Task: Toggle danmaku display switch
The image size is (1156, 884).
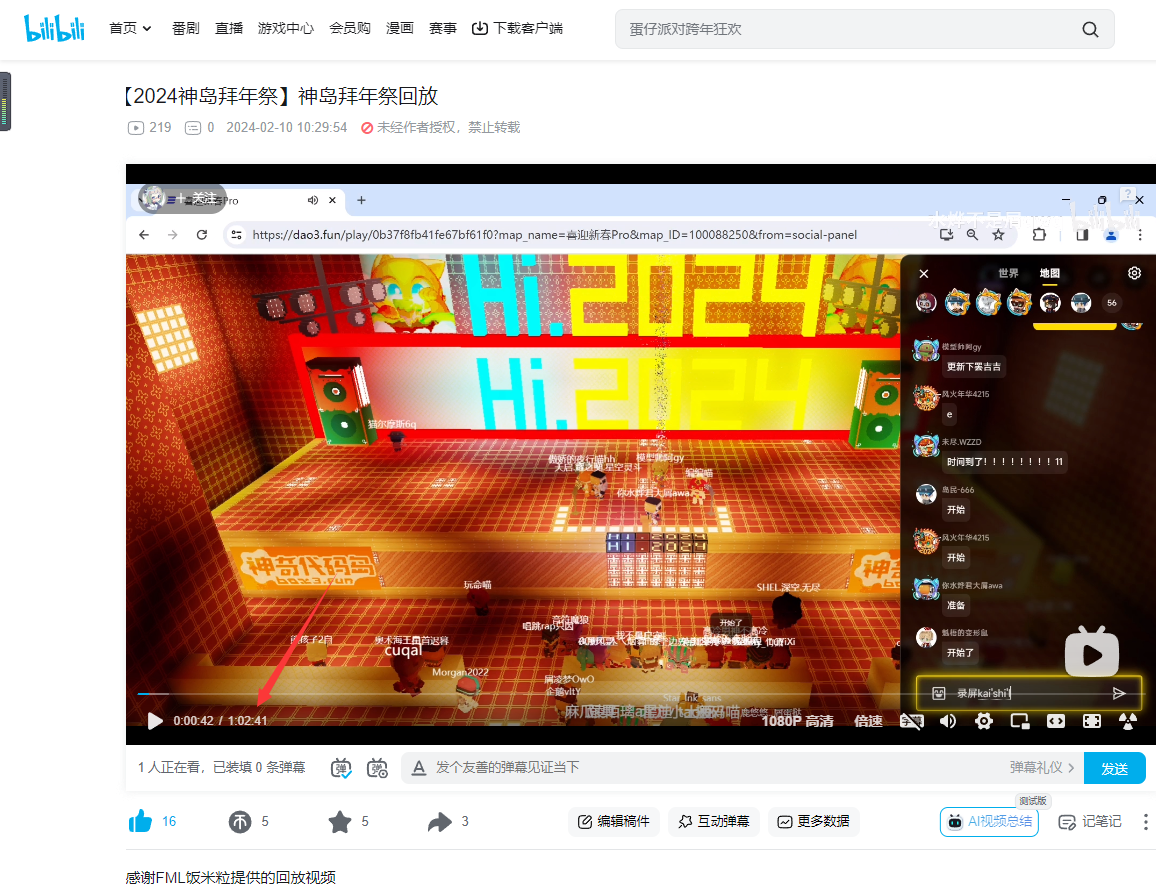Action: coord(341,768)
